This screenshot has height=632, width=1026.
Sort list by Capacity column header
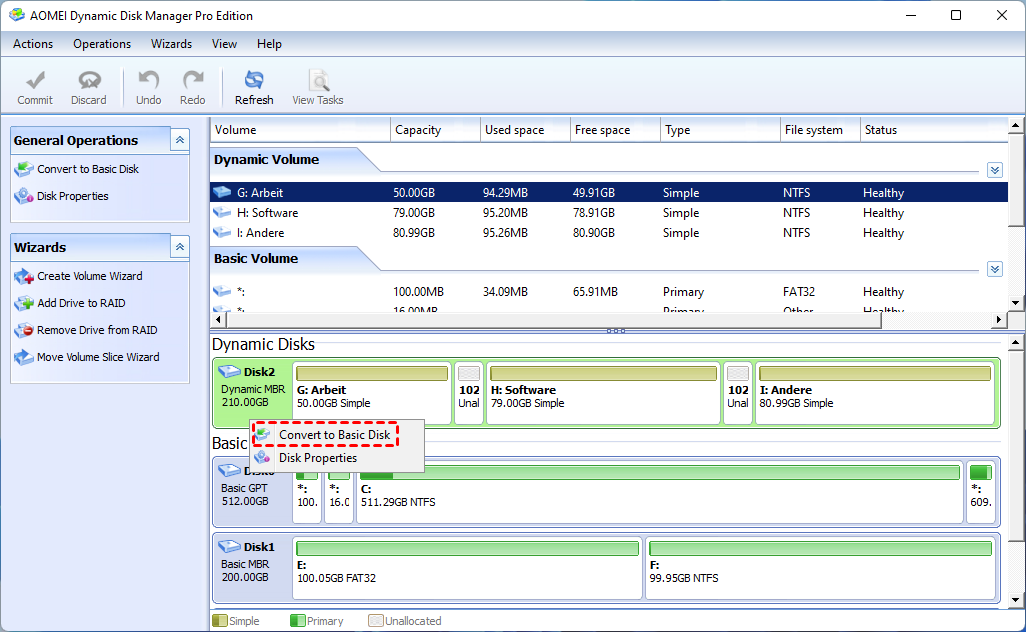point(416,130)
